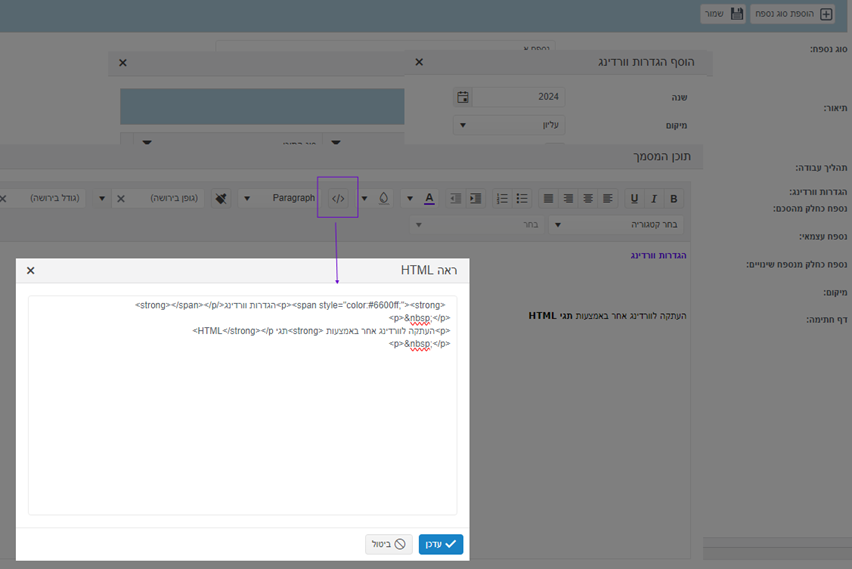Click the 'דף חתימה:' label
852x569 pixels.
tap(826, 320)
